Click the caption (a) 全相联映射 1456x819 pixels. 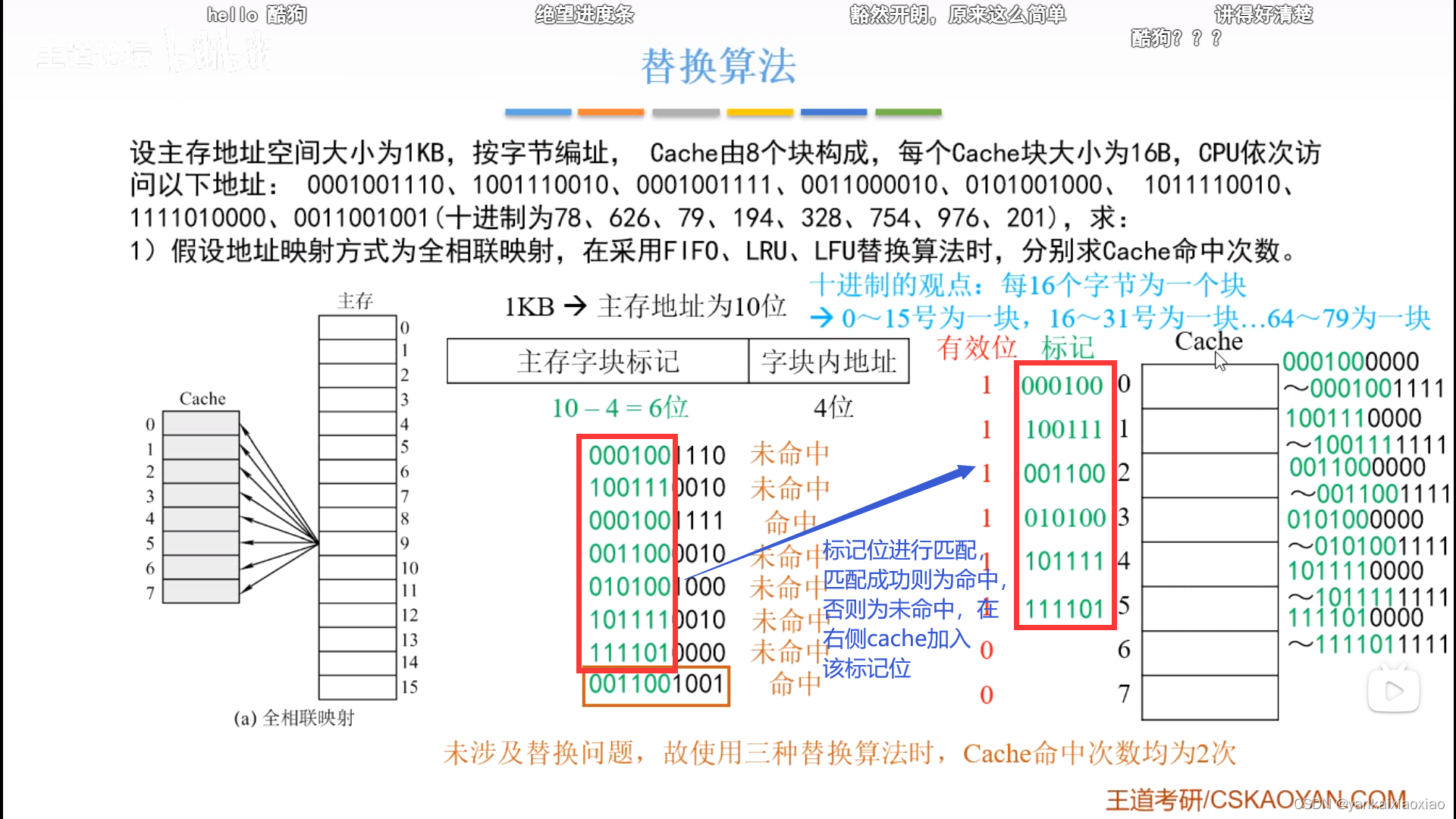click(294, 718)
